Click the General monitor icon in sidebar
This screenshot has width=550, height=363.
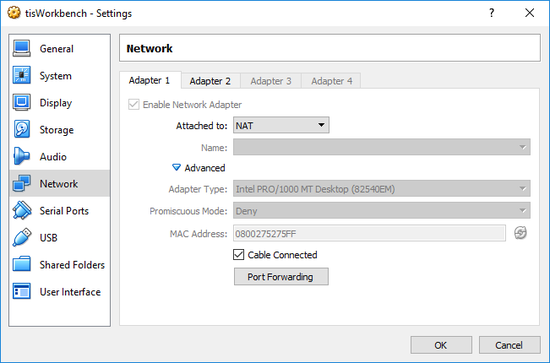coord(22,48)
